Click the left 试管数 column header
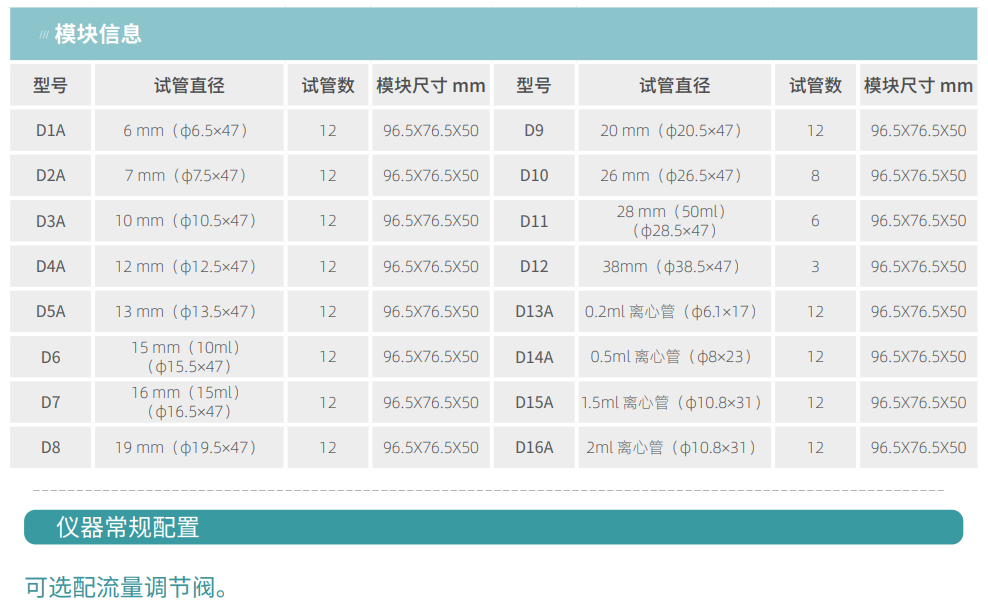 [x=328, y=85]
